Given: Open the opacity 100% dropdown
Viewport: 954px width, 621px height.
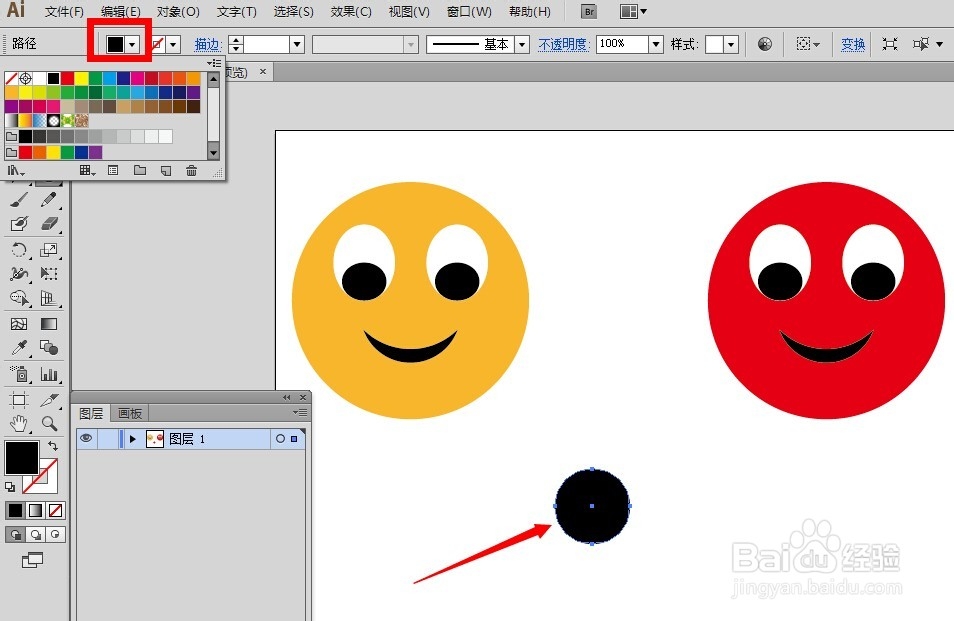Looking at the screenshot, I should tap(656, 44).
